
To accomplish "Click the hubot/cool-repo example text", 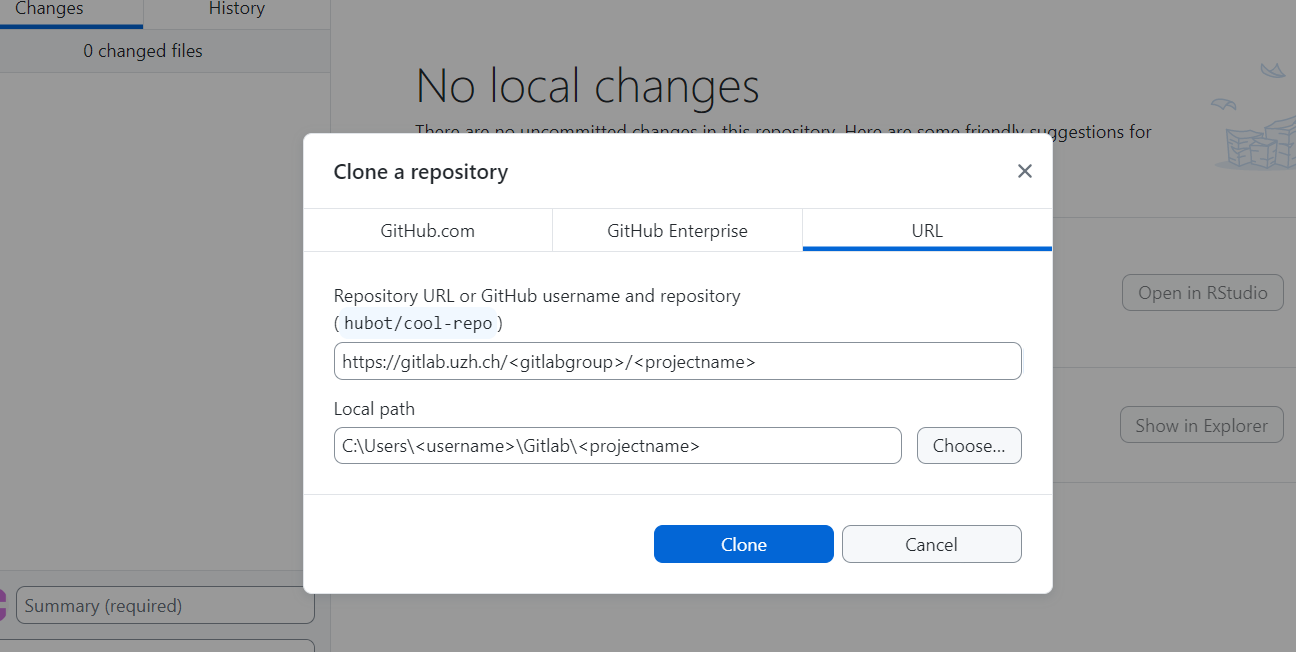I will [418, 323].
